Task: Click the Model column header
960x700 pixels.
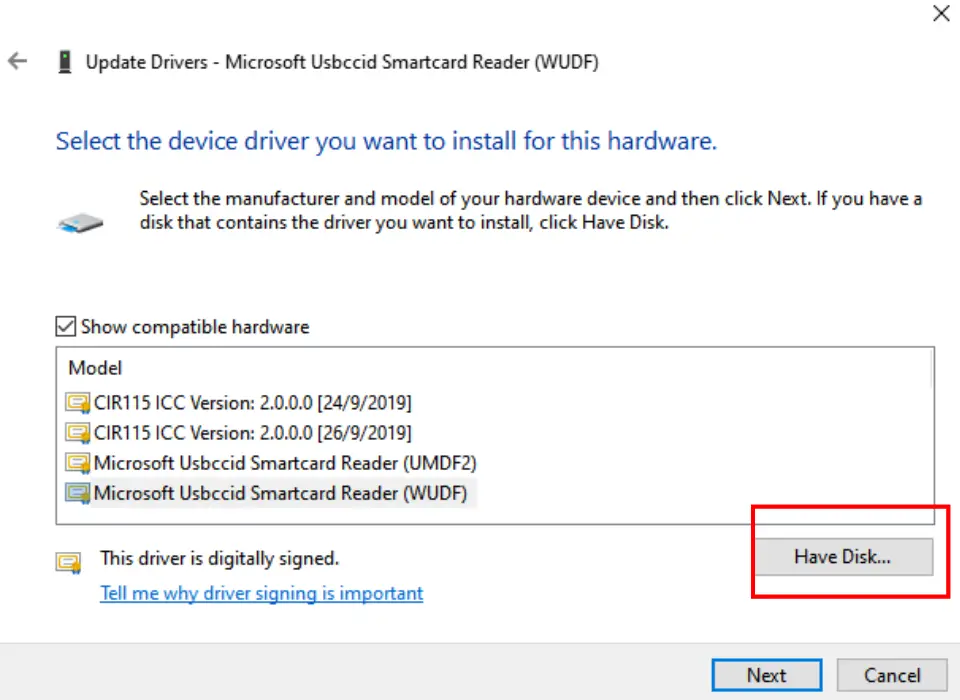Action: pos(95,368)
